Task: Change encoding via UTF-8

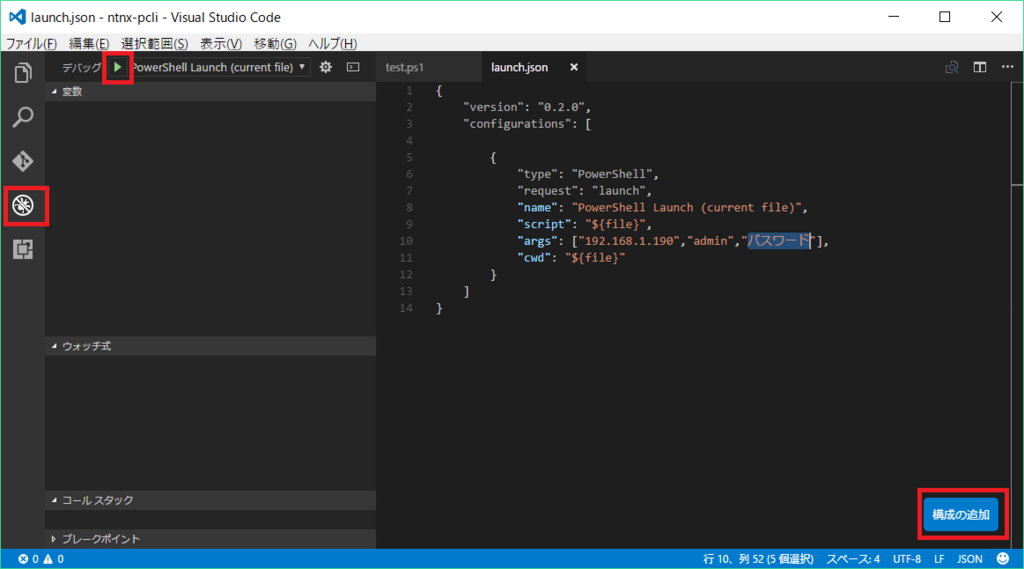Action: point(906,559)
